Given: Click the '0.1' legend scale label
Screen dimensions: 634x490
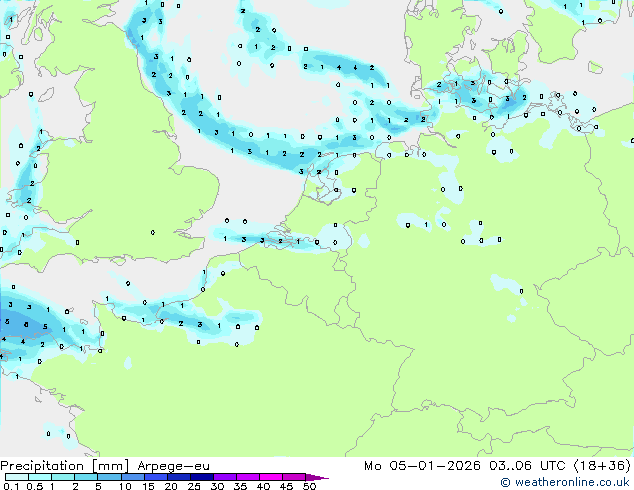Looking at the screenshot, I should [11, 486].
